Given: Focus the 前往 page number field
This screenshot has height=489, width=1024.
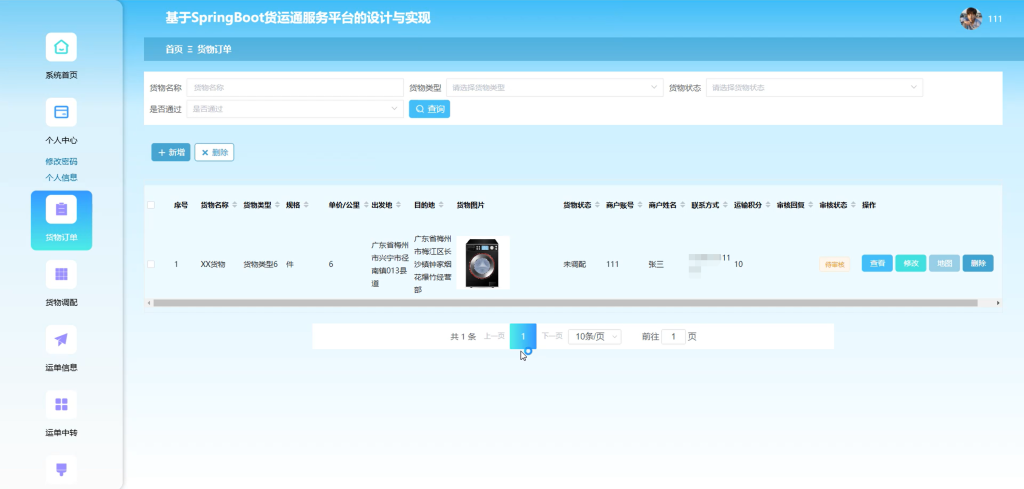Looking at the screenshot, I should coord(673,336).
